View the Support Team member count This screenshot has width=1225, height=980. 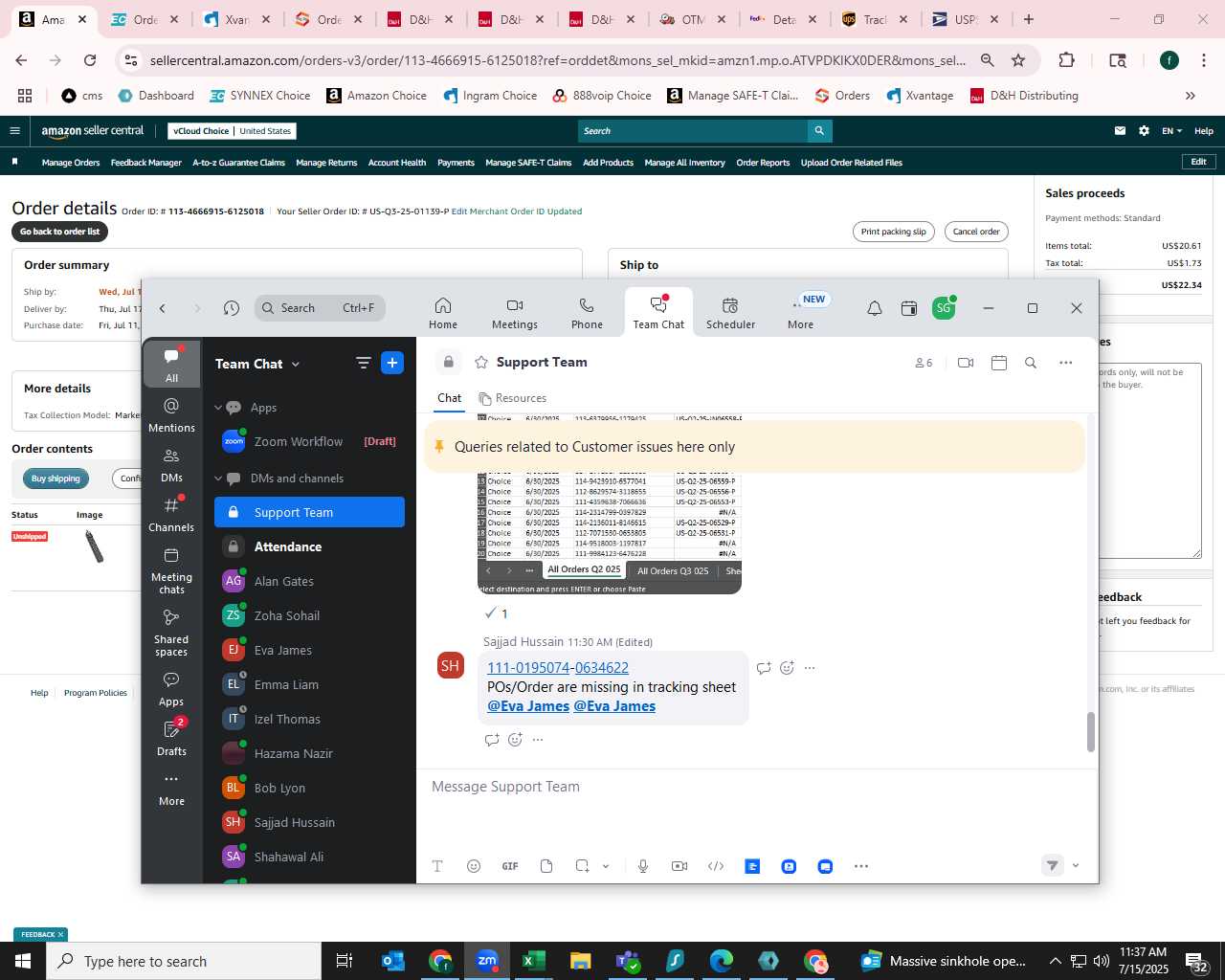coord(924,363)
